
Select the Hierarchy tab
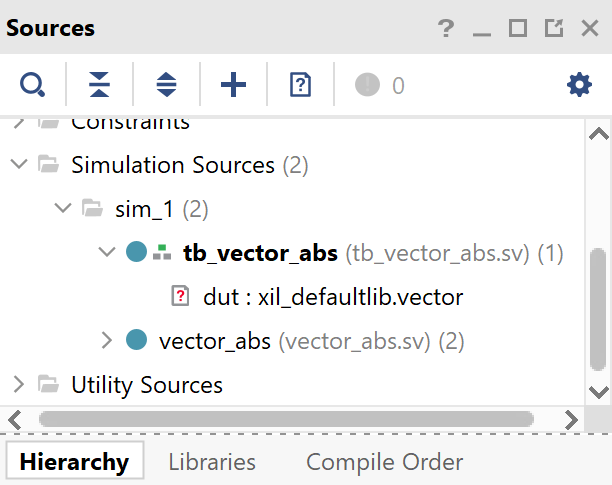[x=74, y=462]
